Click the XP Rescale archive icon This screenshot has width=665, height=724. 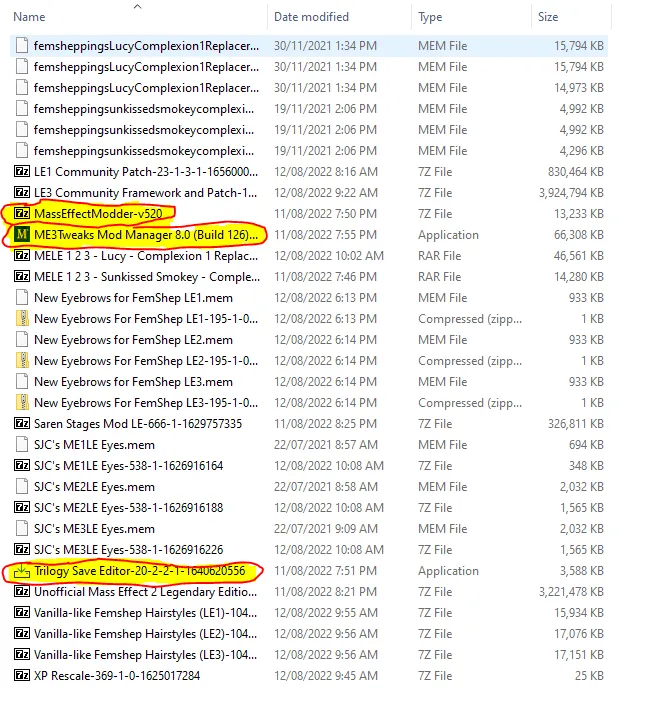click(x=22, y=676)
